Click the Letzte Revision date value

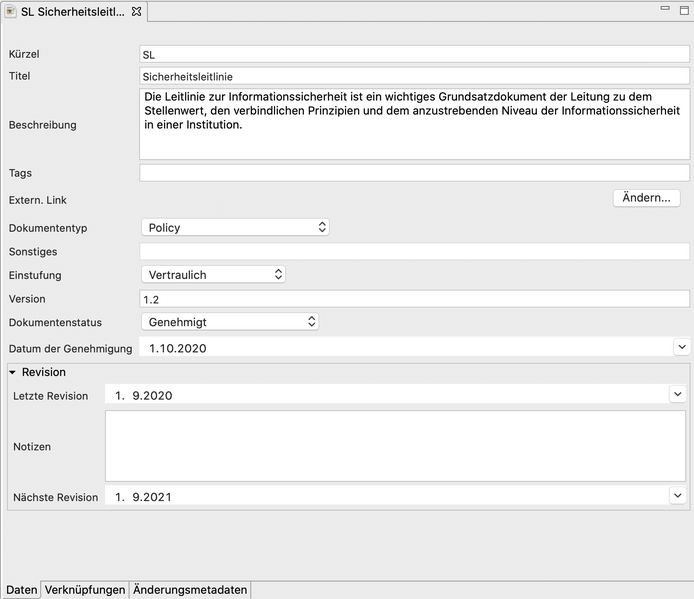[143, 395]
